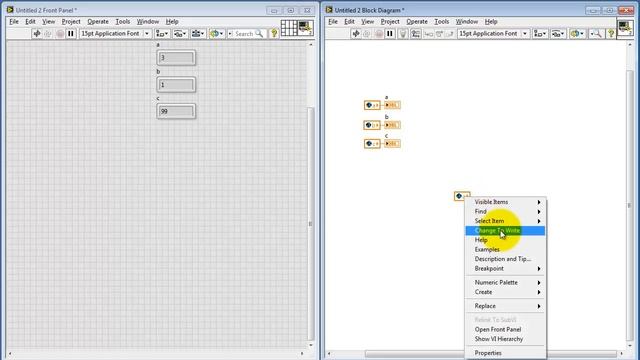Image resolution: width=640 pixels, height=360 pixels.
Task: Open Block Diagram 15pt Application Font dropdown
Action: pyautogui.click(x=493, y=33)
